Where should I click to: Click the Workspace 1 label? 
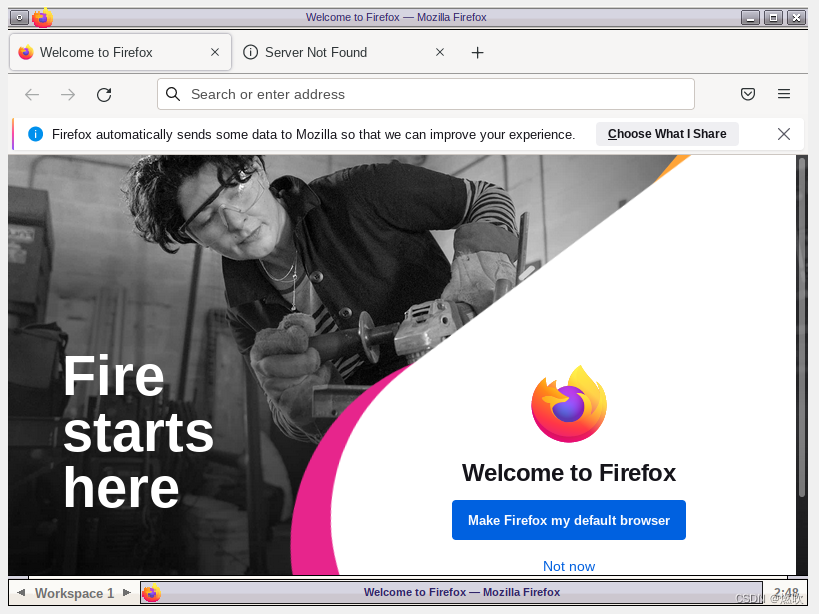coord(74,593)
